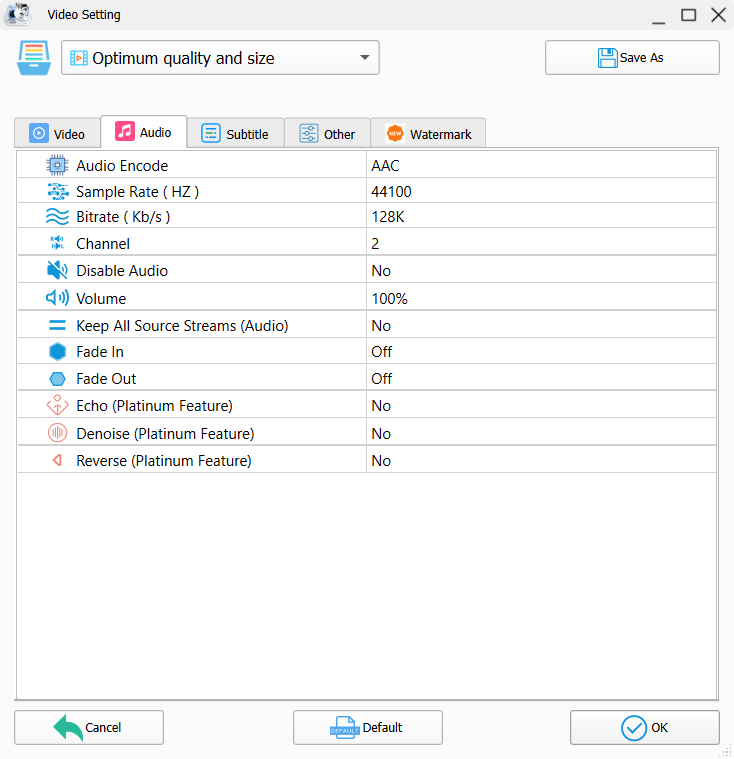Click the Fade In hexagon icon

[57, 351]
